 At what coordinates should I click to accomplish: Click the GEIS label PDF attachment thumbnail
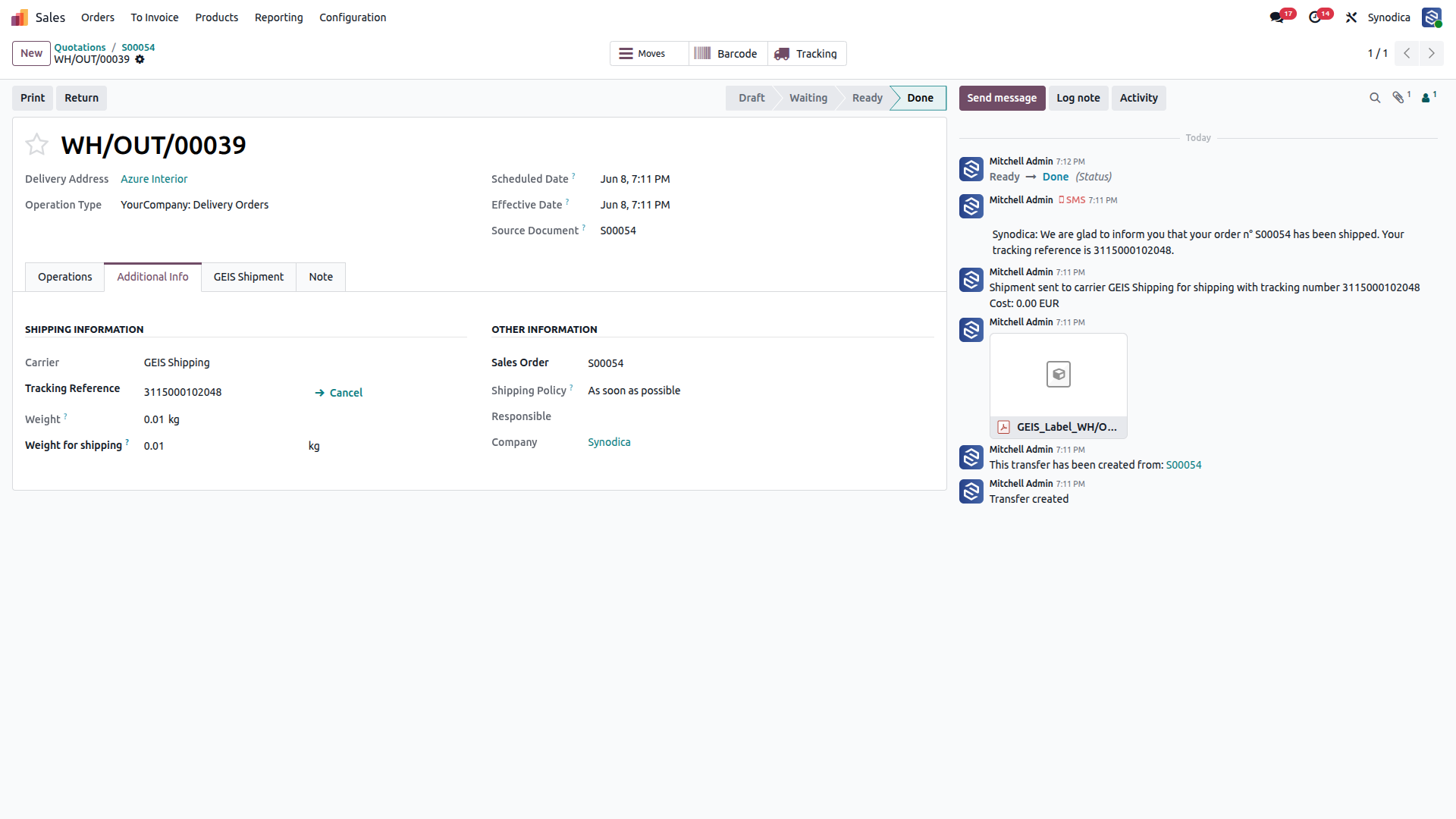pos(1058,375)
